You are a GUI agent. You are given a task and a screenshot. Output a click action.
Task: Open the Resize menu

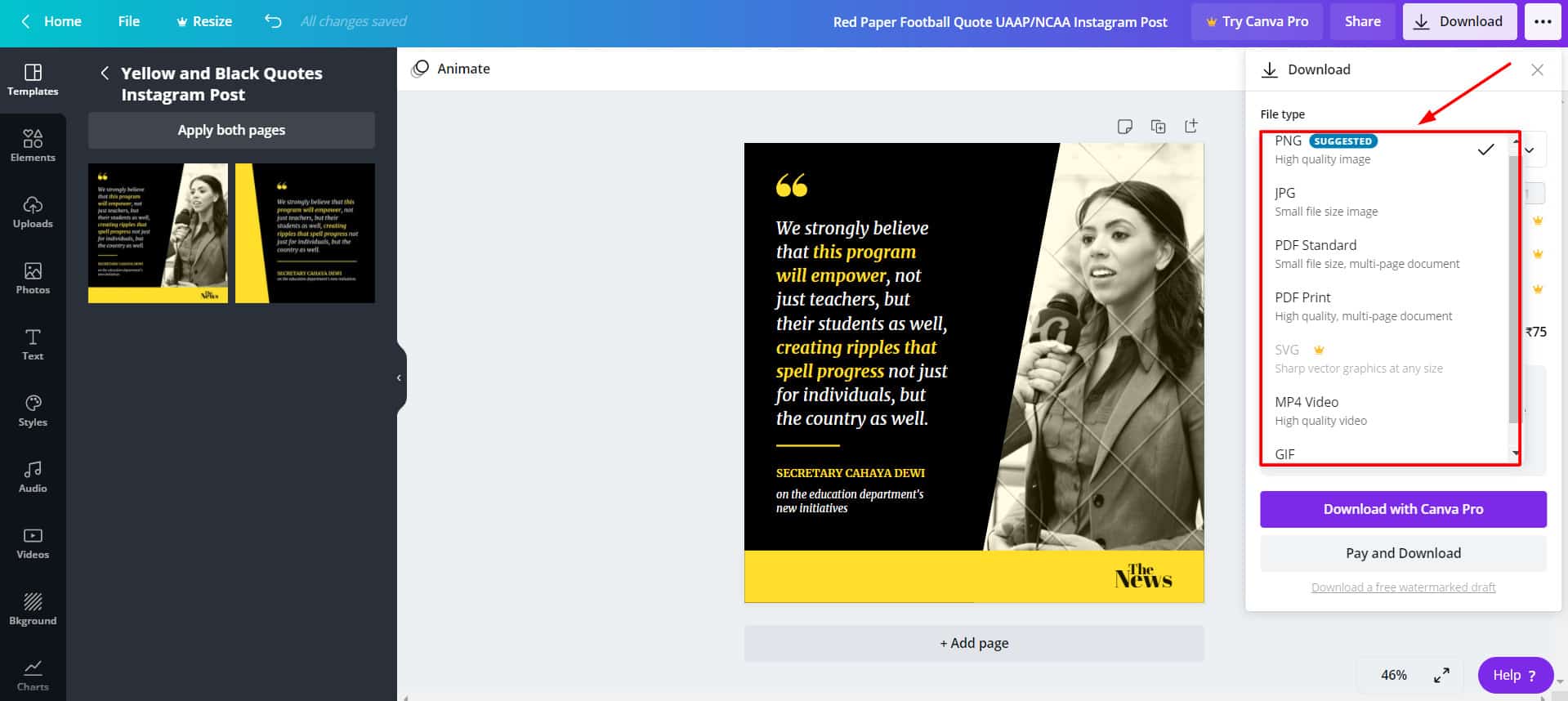204,21
